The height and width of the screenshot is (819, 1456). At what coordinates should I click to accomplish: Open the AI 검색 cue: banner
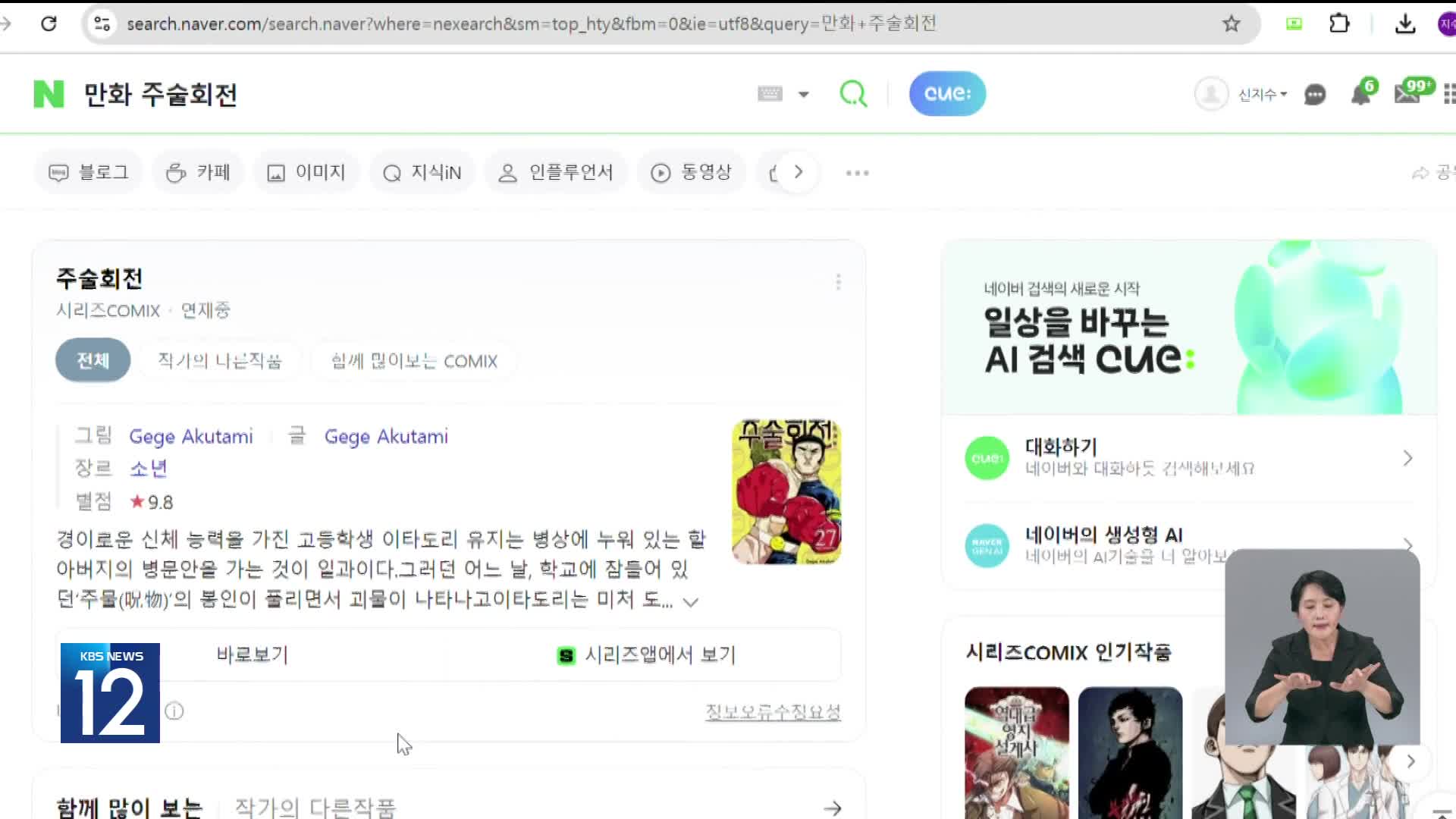tap(1189, 328)
